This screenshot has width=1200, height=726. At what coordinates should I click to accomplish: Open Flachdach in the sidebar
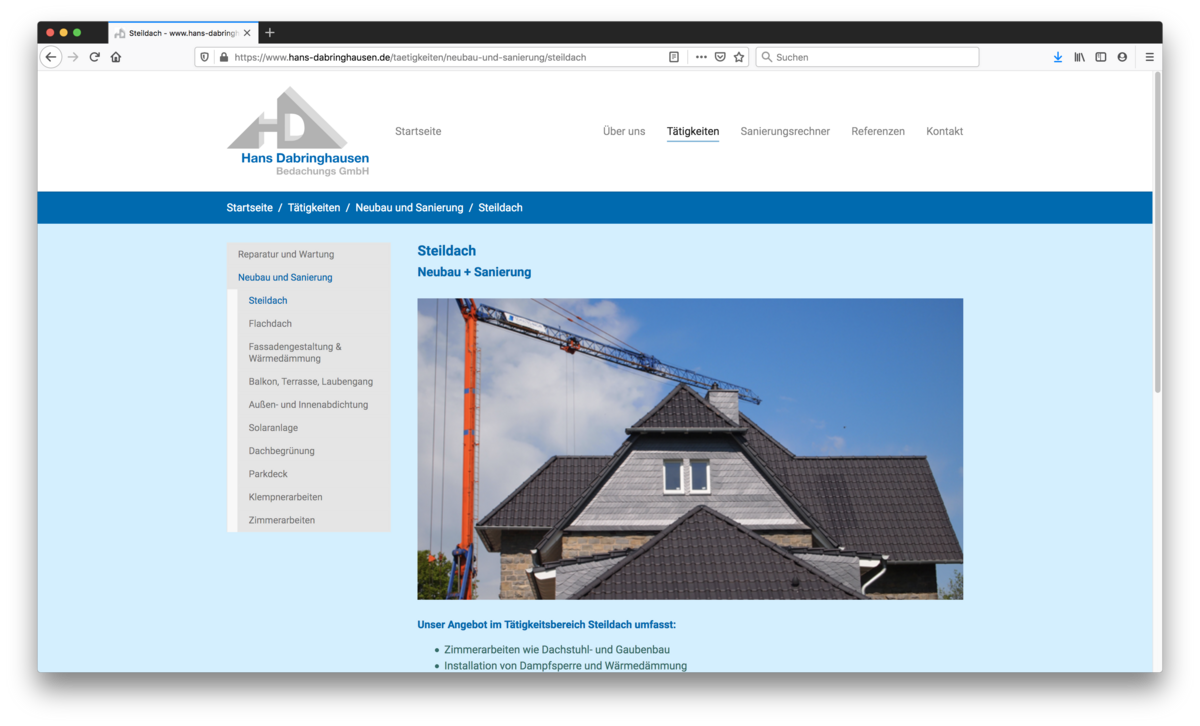pyautogui.click(x=270, y=323)
